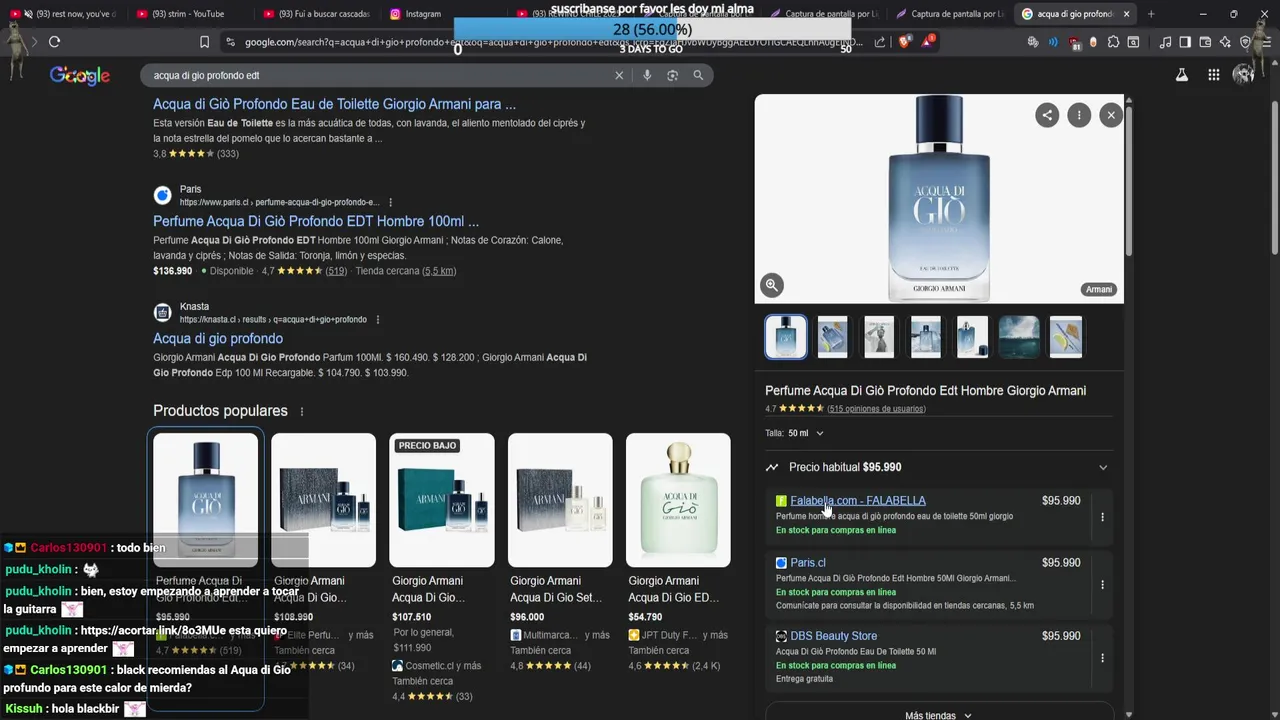The width and height of the screenshot is (1280, 720).
Task: Open the music note playlist icon
Action: (x=1165, y=42)
